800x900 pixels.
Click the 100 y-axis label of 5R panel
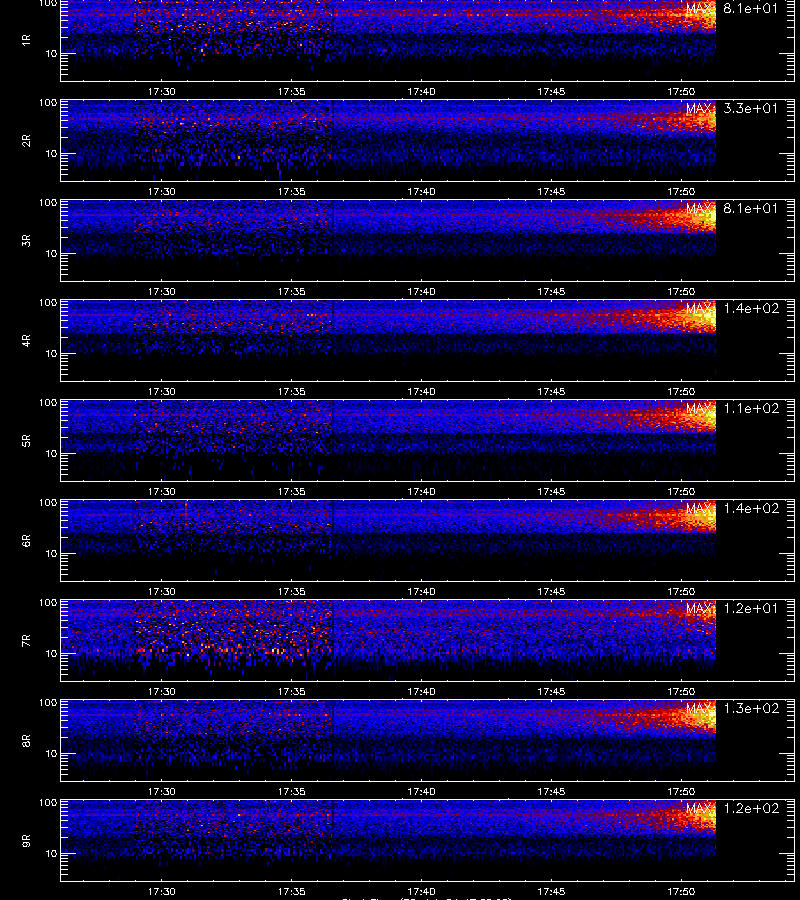pos(48,403)
